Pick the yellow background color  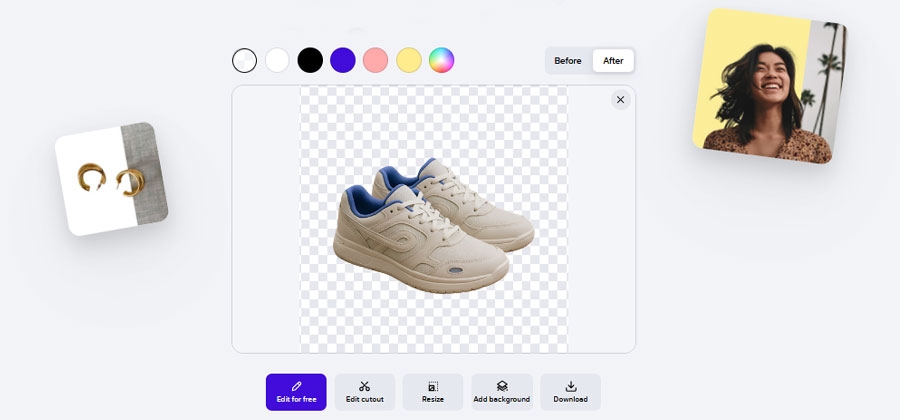click(408, 60)
